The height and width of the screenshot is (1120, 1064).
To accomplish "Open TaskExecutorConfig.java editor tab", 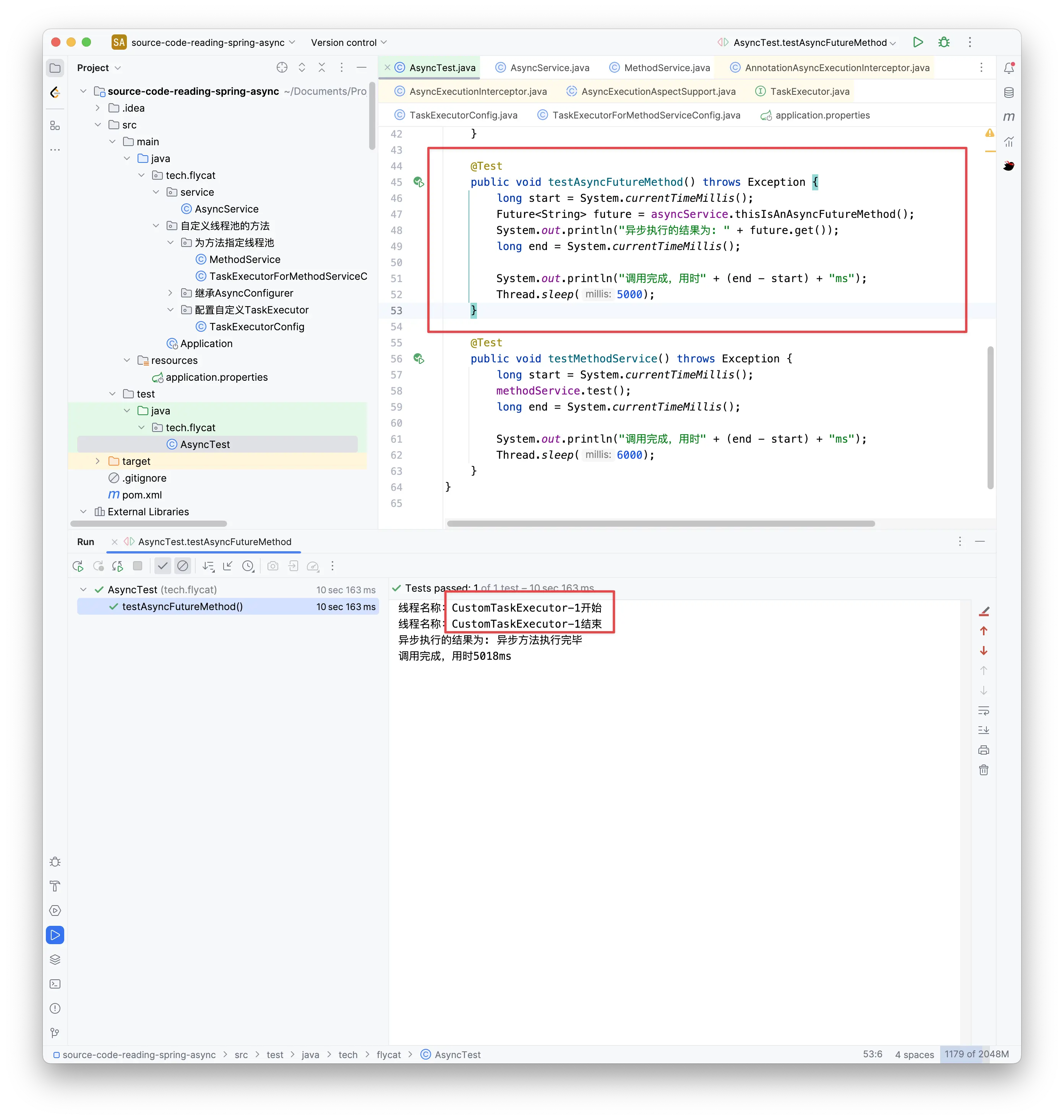I will (x=456, y=115).
